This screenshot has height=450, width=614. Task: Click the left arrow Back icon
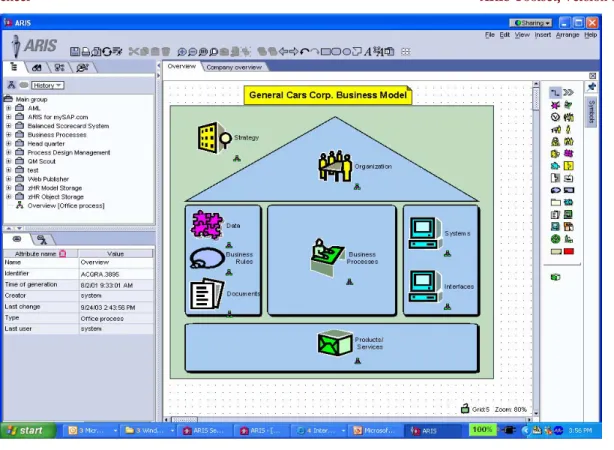pyautogui.click(x=283, y=51)
